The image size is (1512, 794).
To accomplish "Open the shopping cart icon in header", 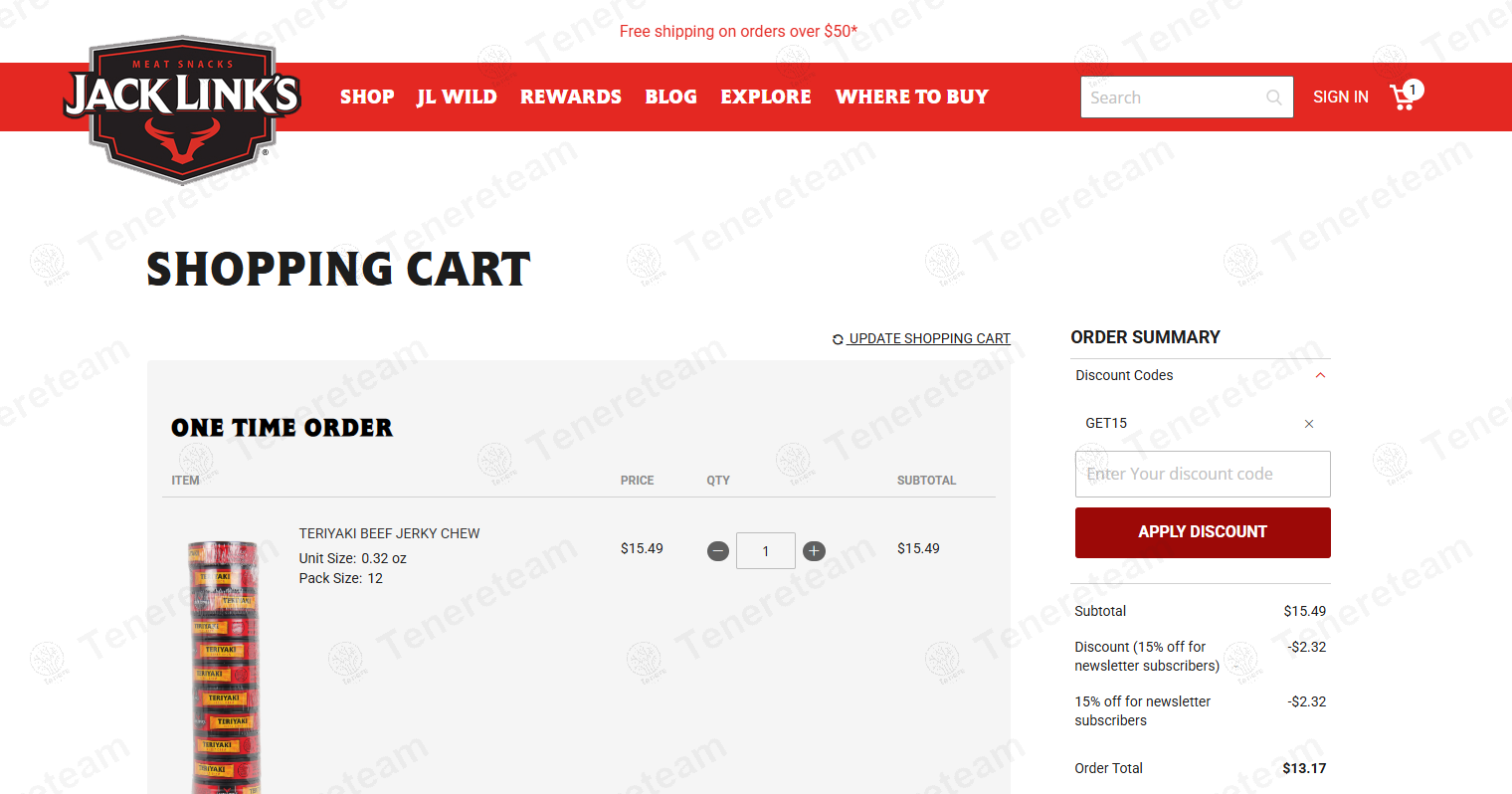I will point(1406,96).
